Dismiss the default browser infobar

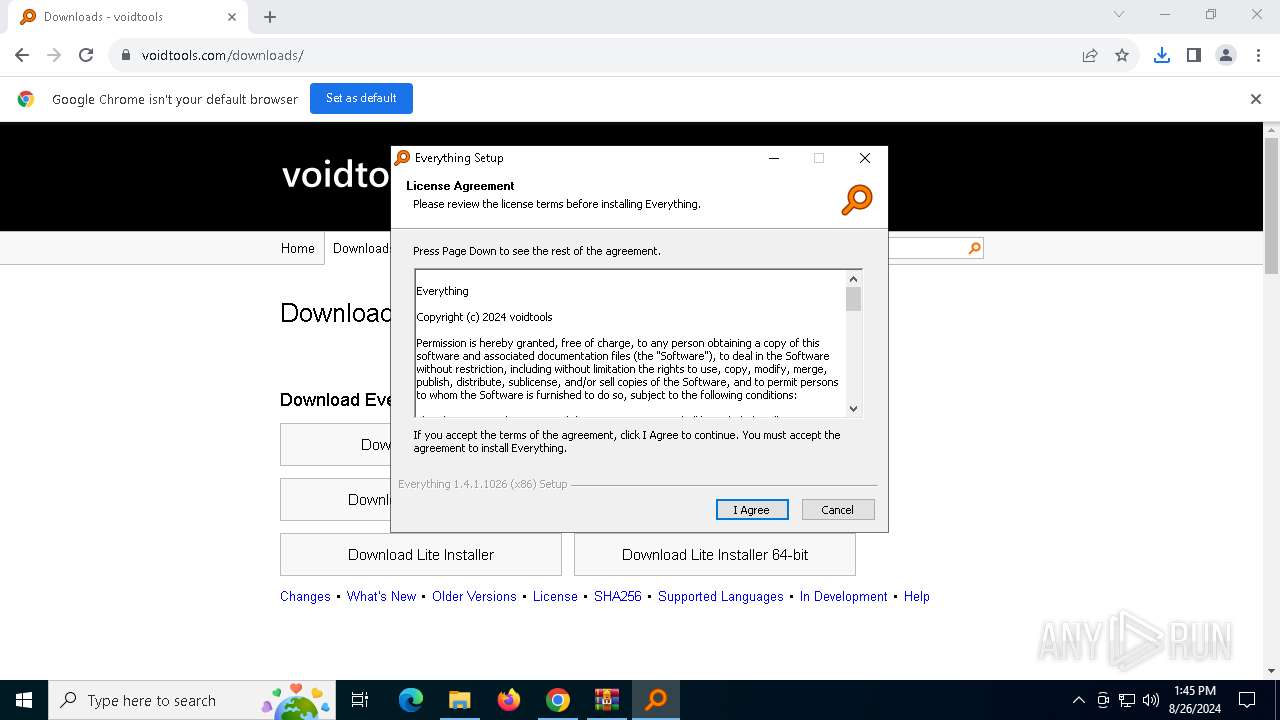pyautogui.click(x=1255, y=99)
